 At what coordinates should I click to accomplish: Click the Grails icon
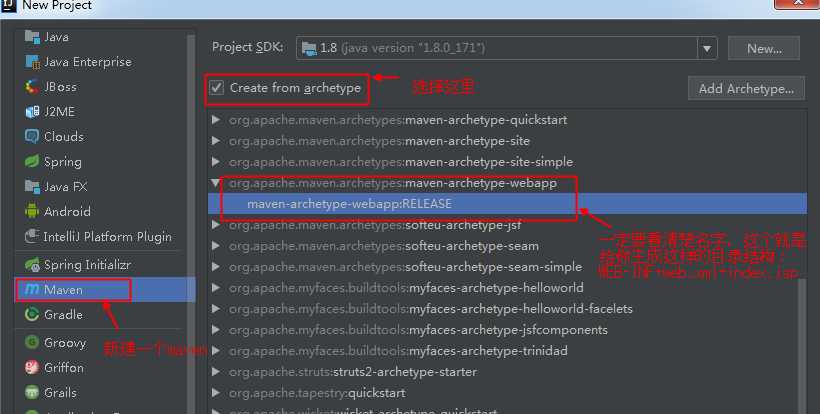coord(32,393)
